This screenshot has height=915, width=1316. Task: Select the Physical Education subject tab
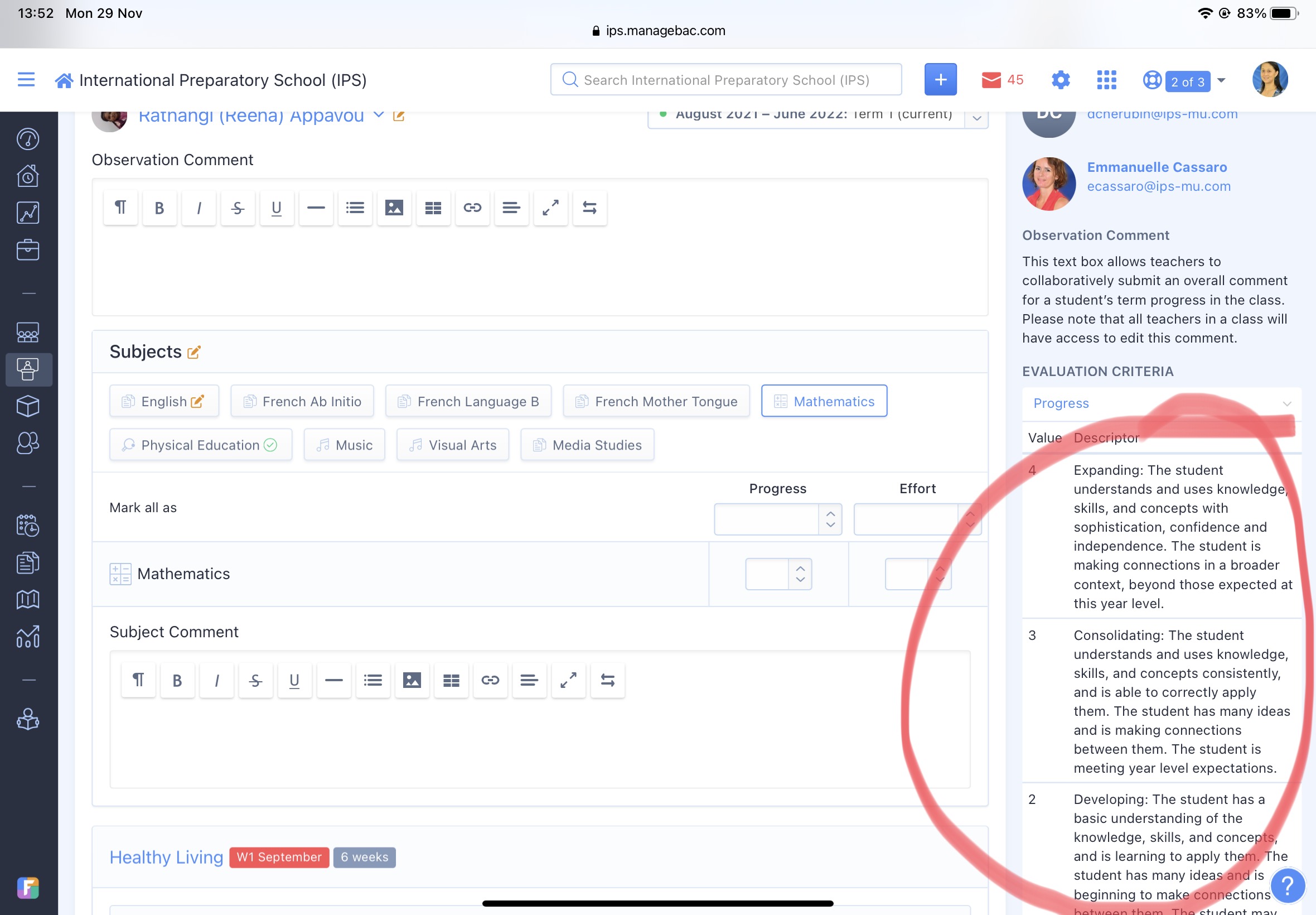click(x=201, y=445)
